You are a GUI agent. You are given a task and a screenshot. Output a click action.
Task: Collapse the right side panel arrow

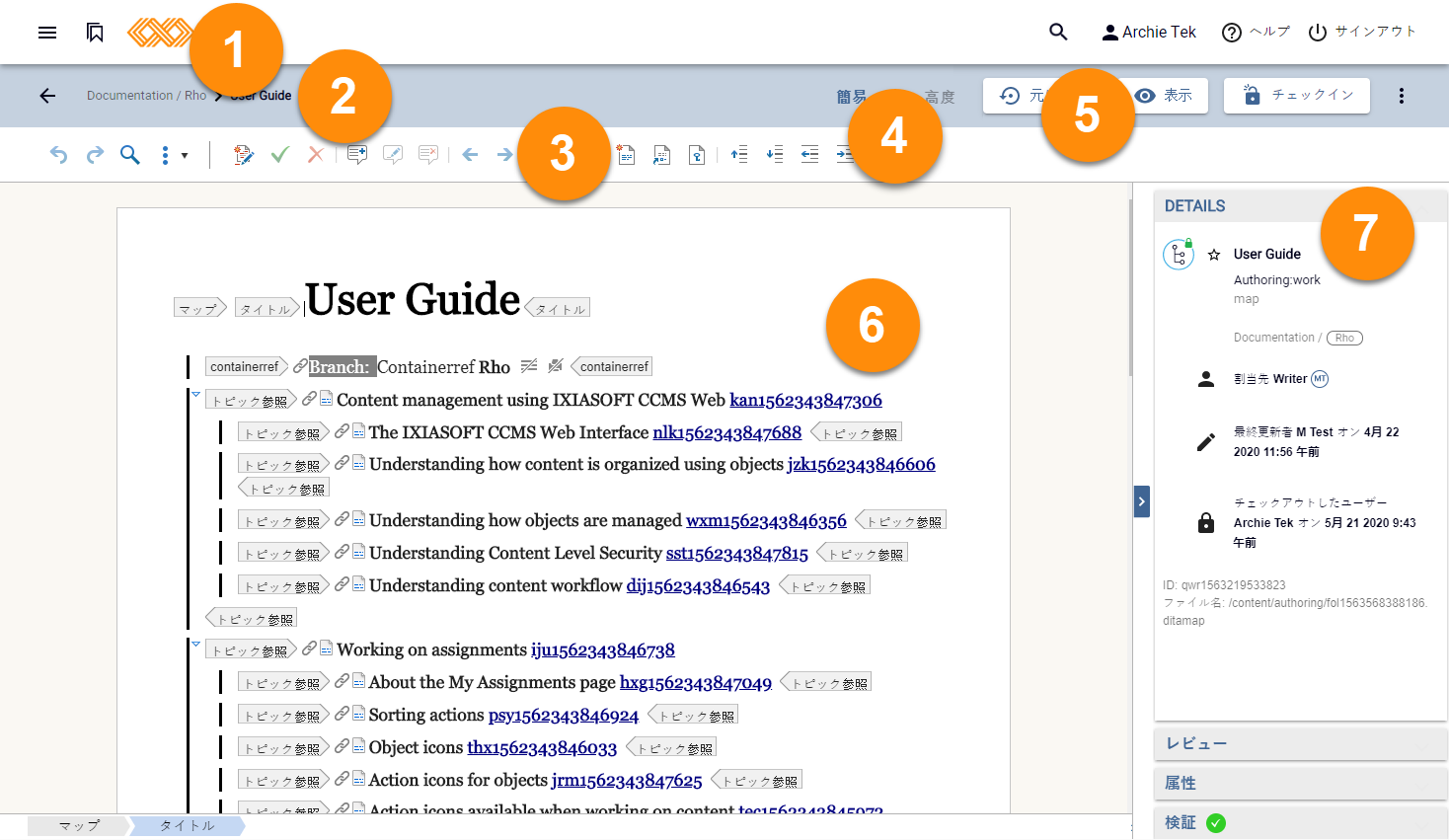1142,501
